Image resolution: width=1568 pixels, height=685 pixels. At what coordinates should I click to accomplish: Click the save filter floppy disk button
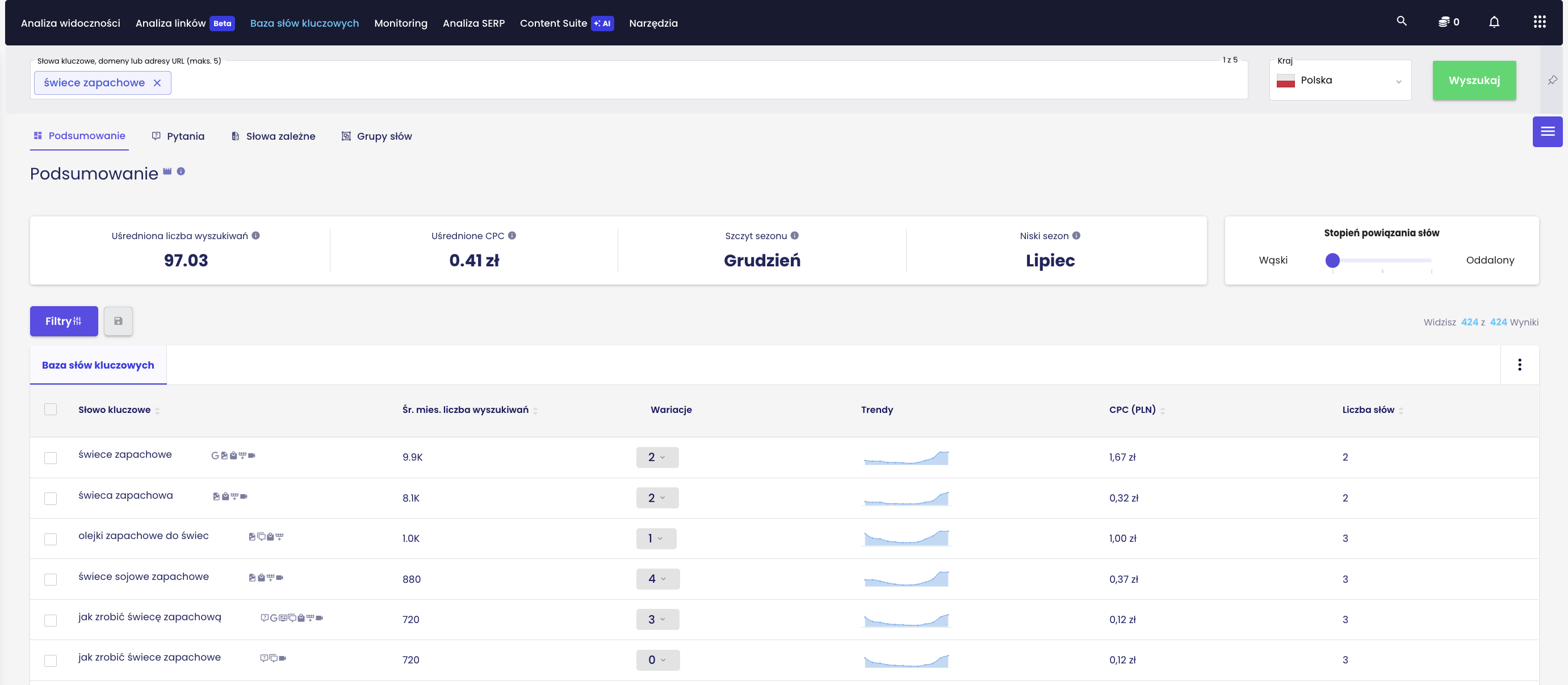point(118,321)
